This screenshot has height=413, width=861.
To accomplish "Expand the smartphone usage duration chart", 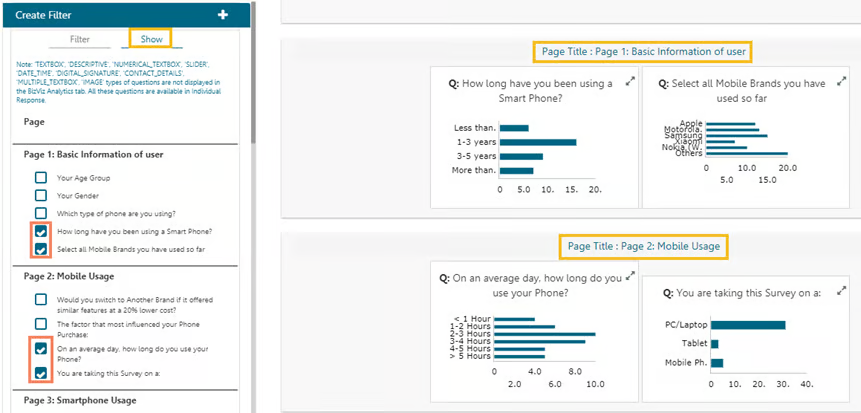I will tap(630, 82).
